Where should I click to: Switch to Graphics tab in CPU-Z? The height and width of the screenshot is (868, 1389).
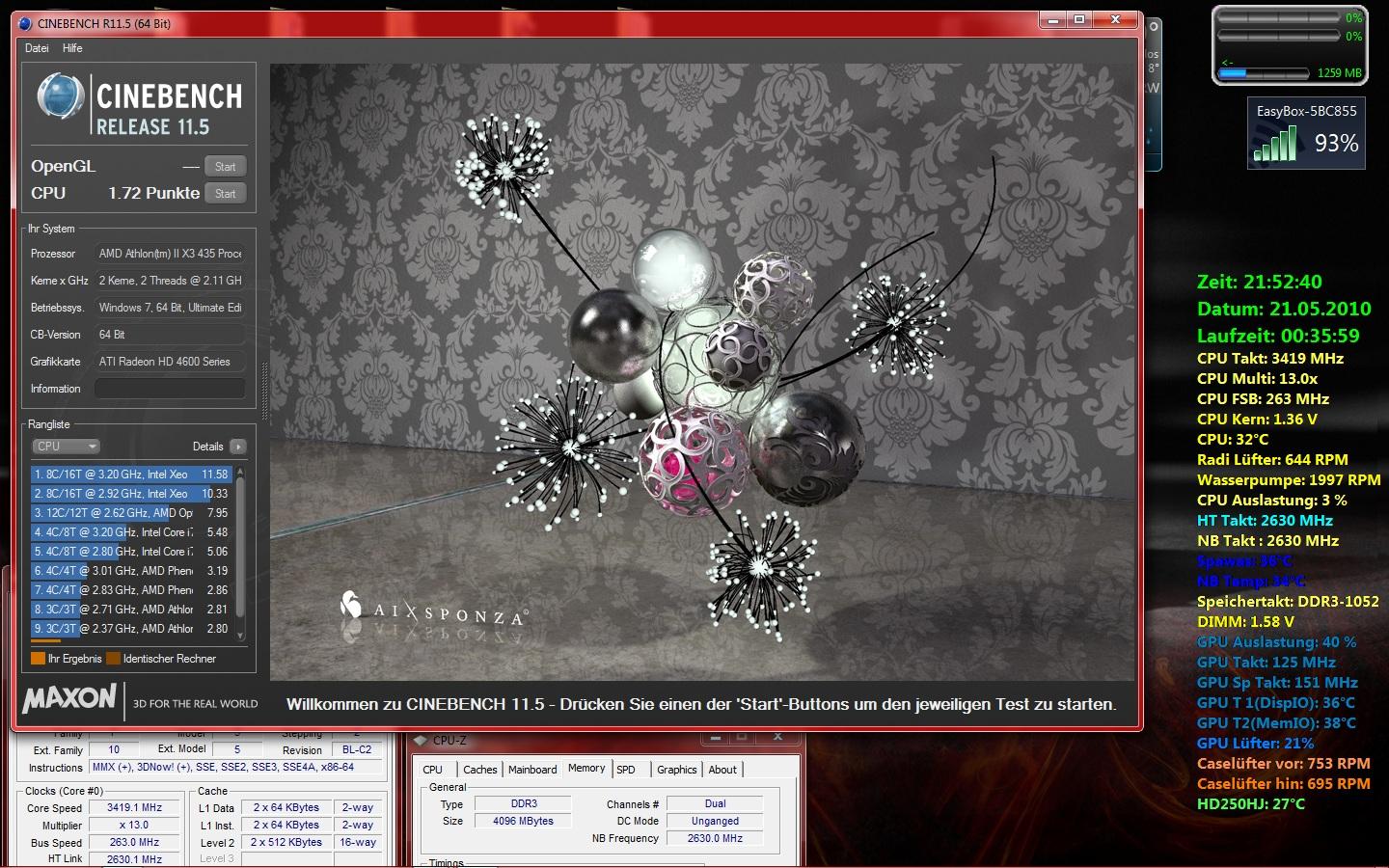coord(676,770)
